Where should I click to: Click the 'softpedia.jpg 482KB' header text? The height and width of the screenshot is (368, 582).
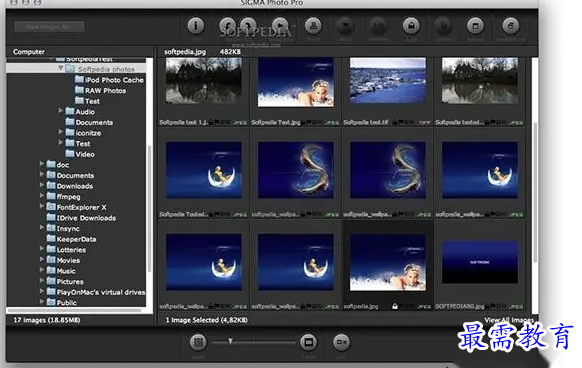(203, 52)
